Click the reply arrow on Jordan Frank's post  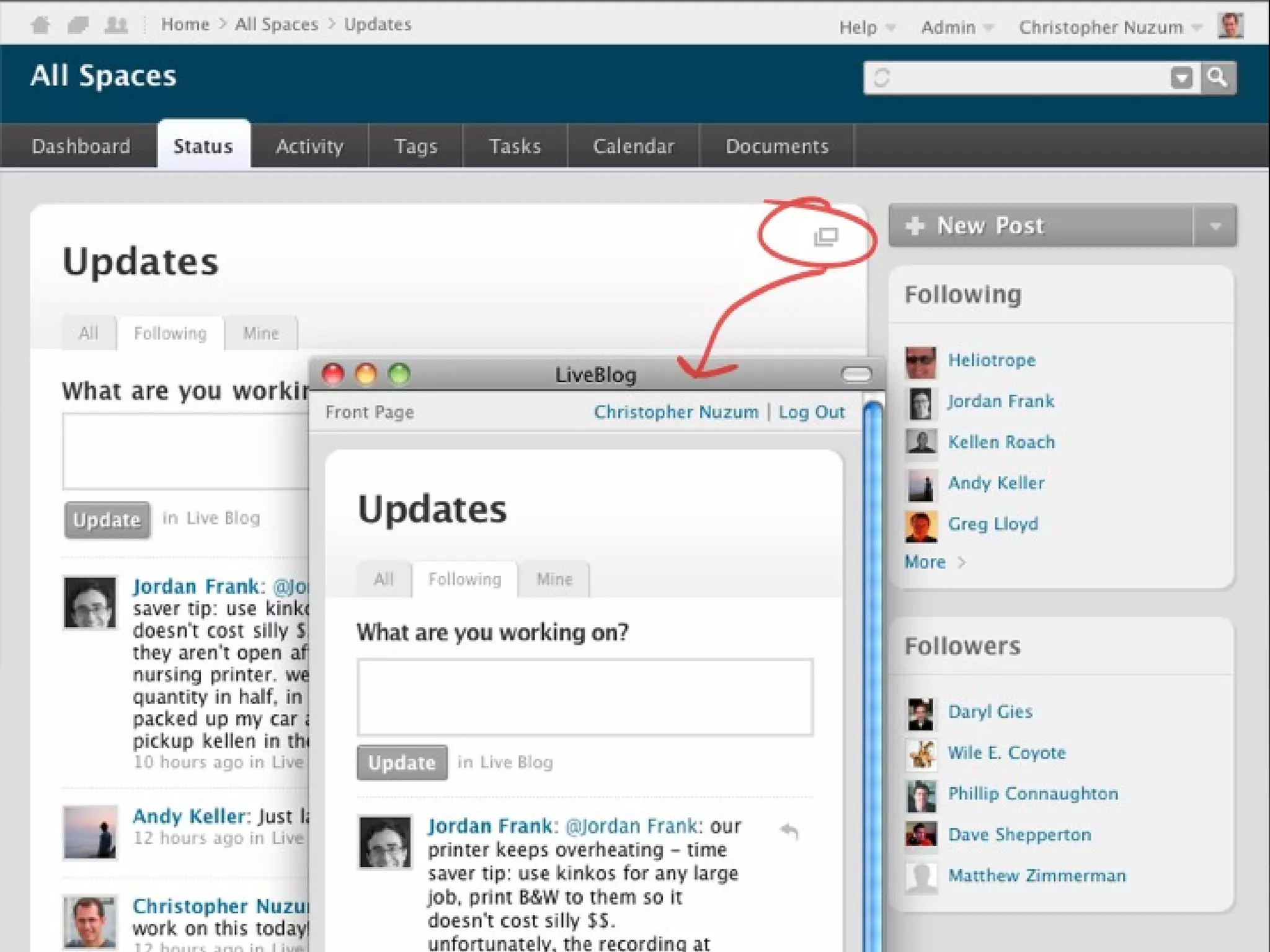(x=789, y=831)
